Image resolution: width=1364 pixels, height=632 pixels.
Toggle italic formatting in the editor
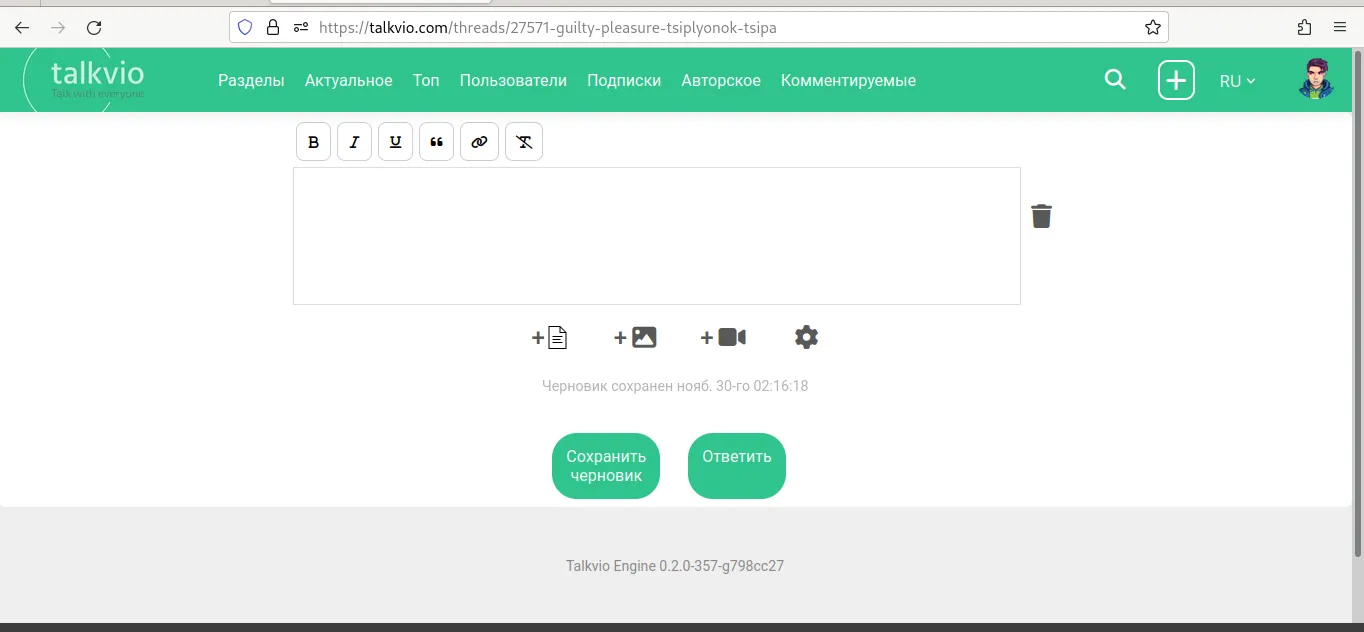pos(354,142)
